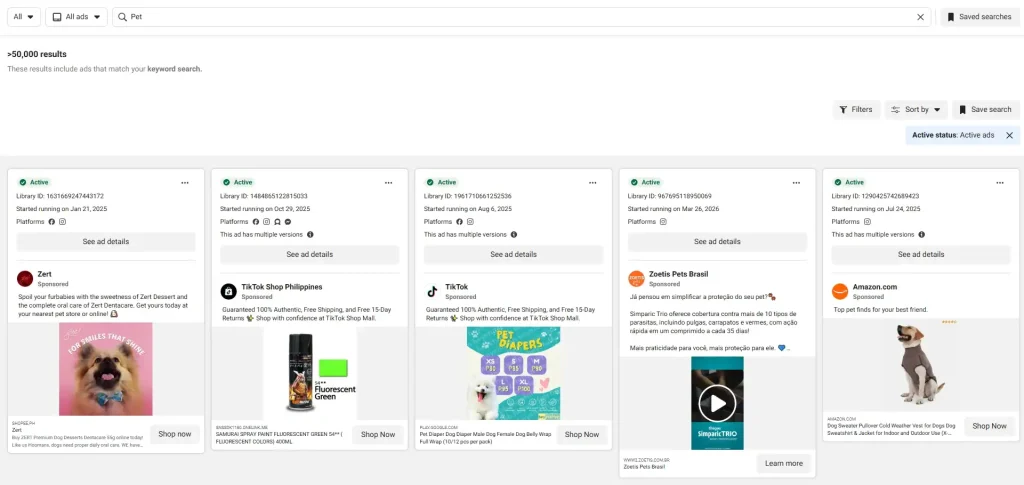Image resolution: width=1024 pixels, height=485 pixels.
Task: Click Shop Now on pet diaper ad
Action: (582, 435)
